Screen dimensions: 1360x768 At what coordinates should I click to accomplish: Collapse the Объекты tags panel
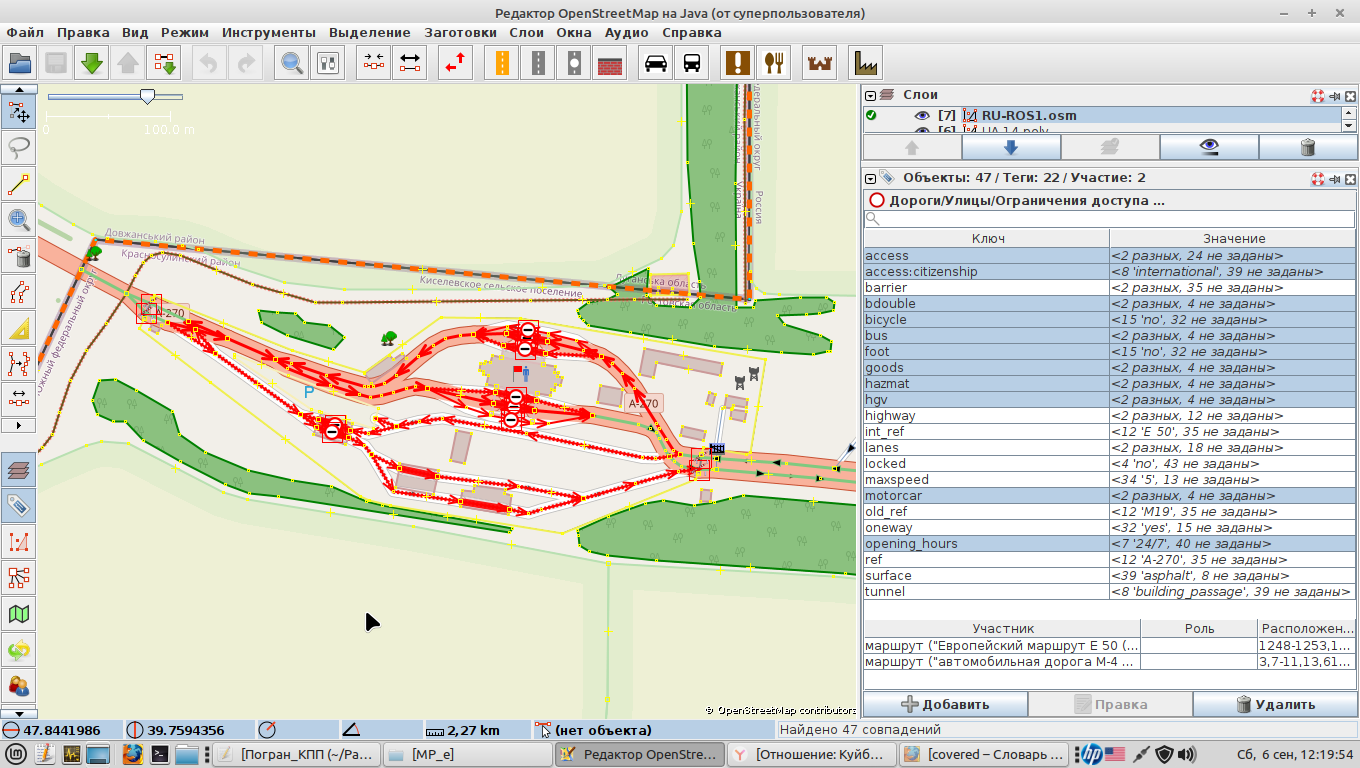click(x=871, y=178)
